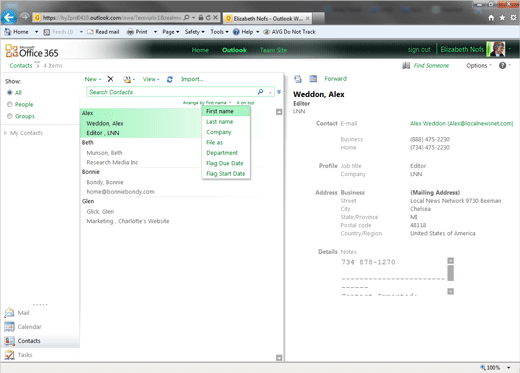The image size is (520, 373).
Task: Open the View dropdown
Action: click(x=151, y=79)
